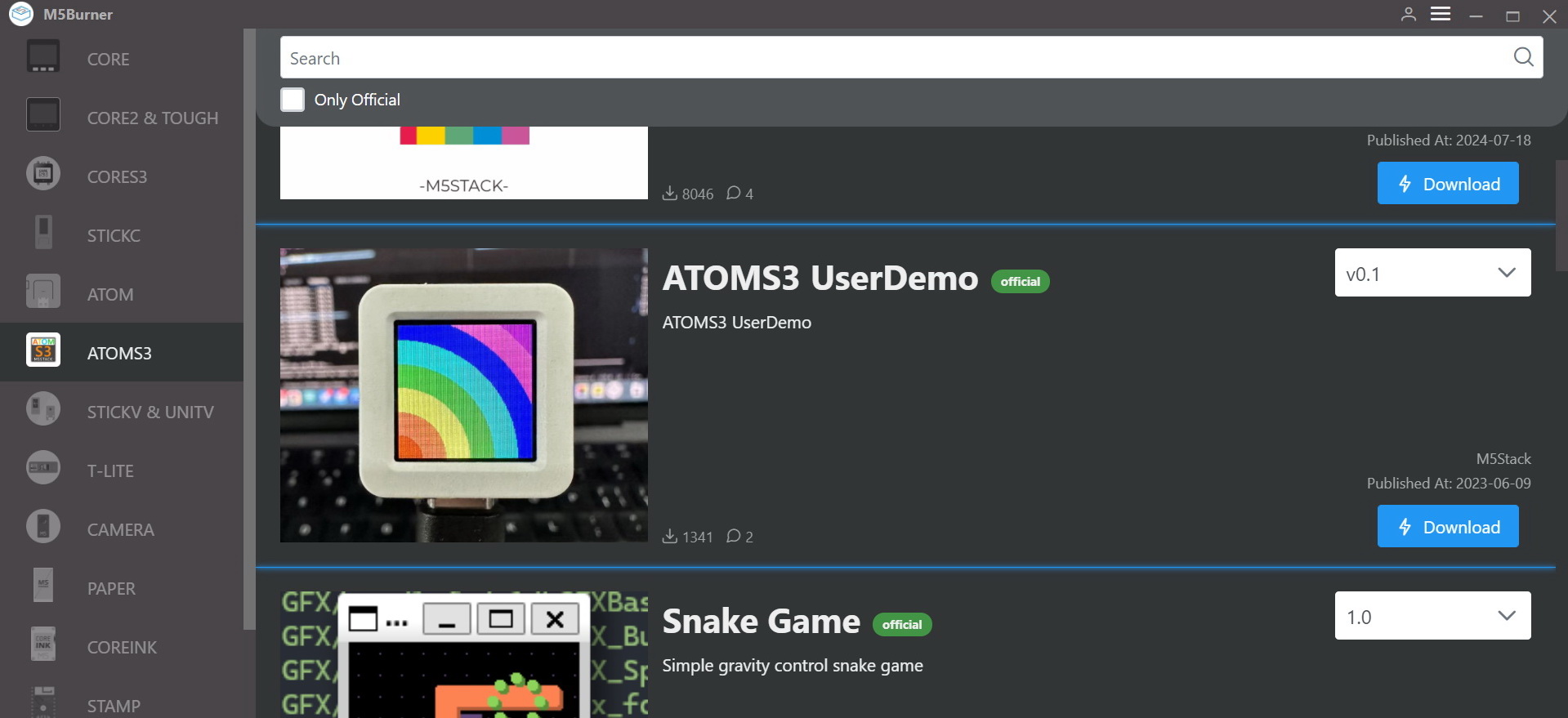1568x718 pixels.
Task: Click ATOMS3 UserDemo description text
Action: (736, 323)
